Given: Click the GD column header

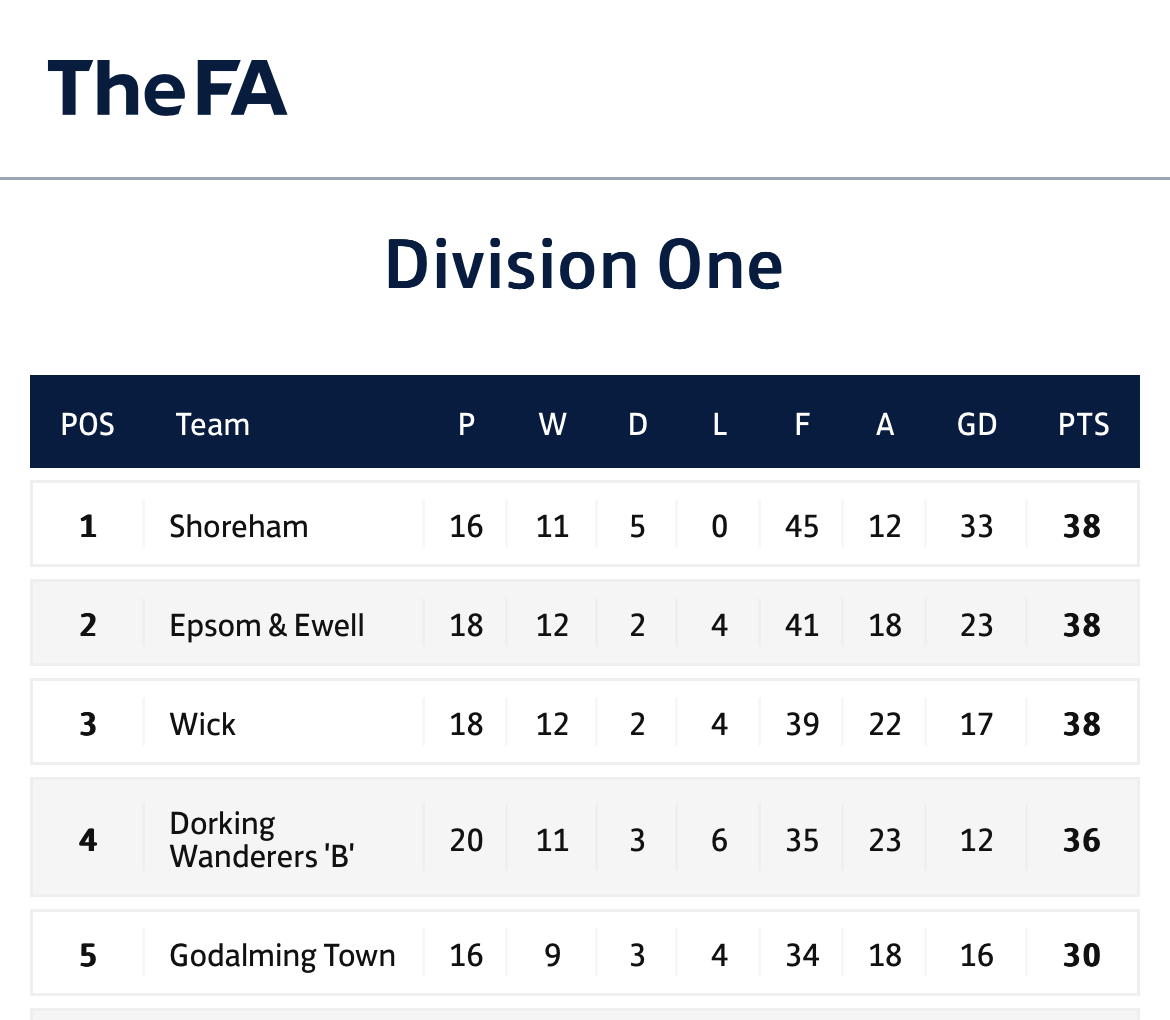Looking at the screenshot, I should click(977, 425).
